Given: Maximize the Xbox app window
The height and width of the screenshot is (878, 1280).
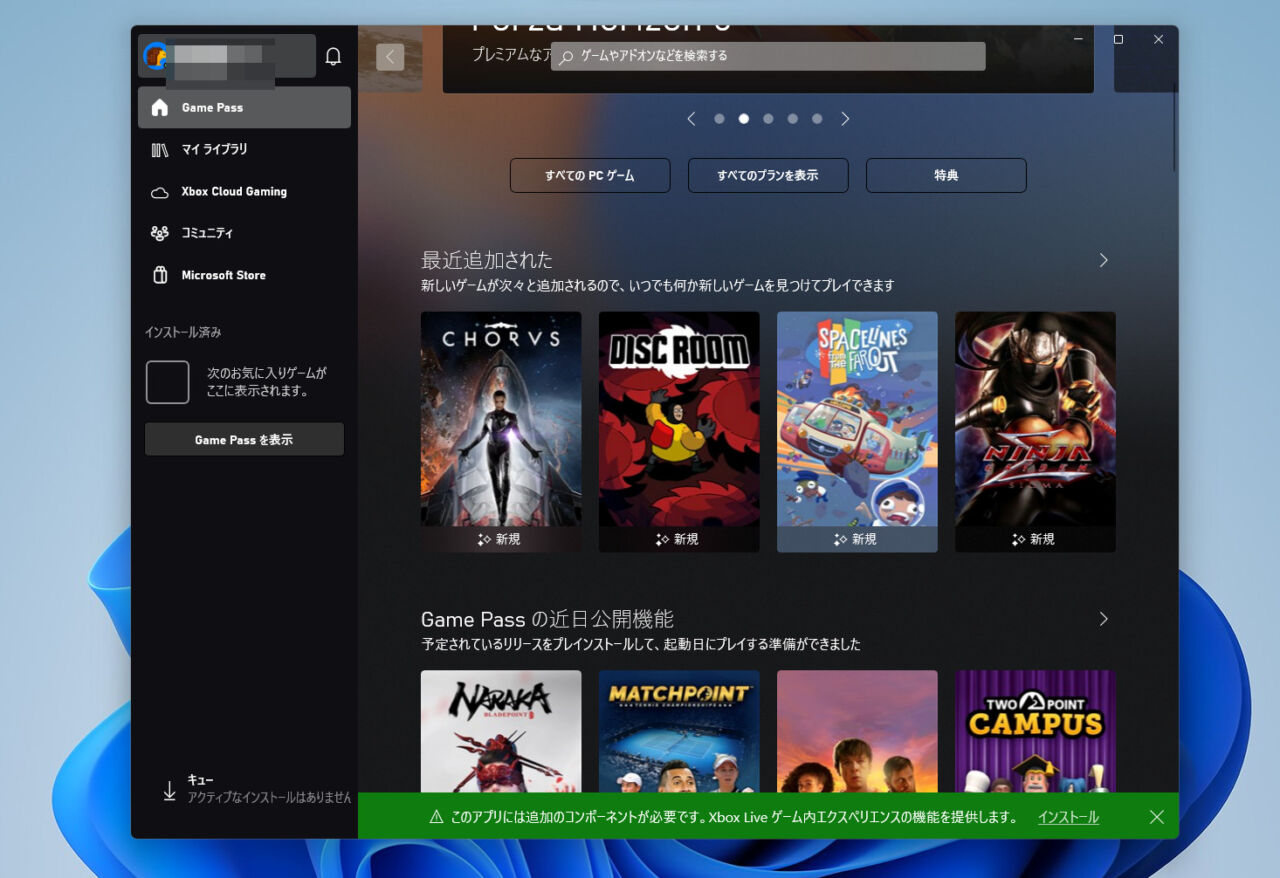Looking at the screenshot, I should 1118,40.
